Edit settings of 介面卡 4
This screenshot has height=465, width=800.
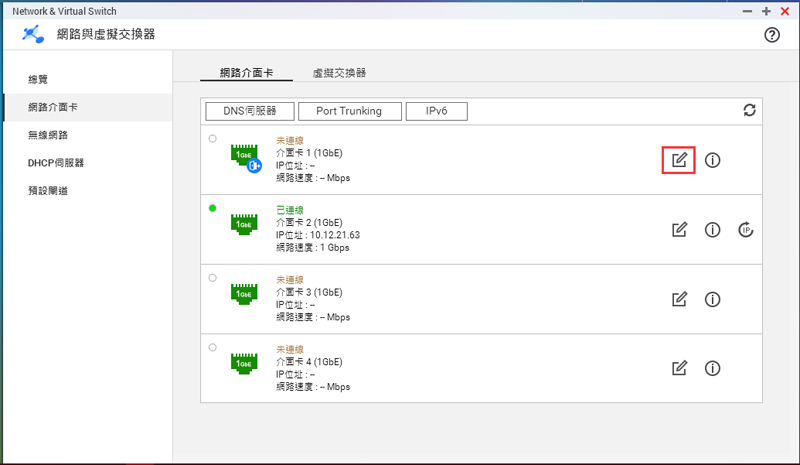tap(679, 368)
